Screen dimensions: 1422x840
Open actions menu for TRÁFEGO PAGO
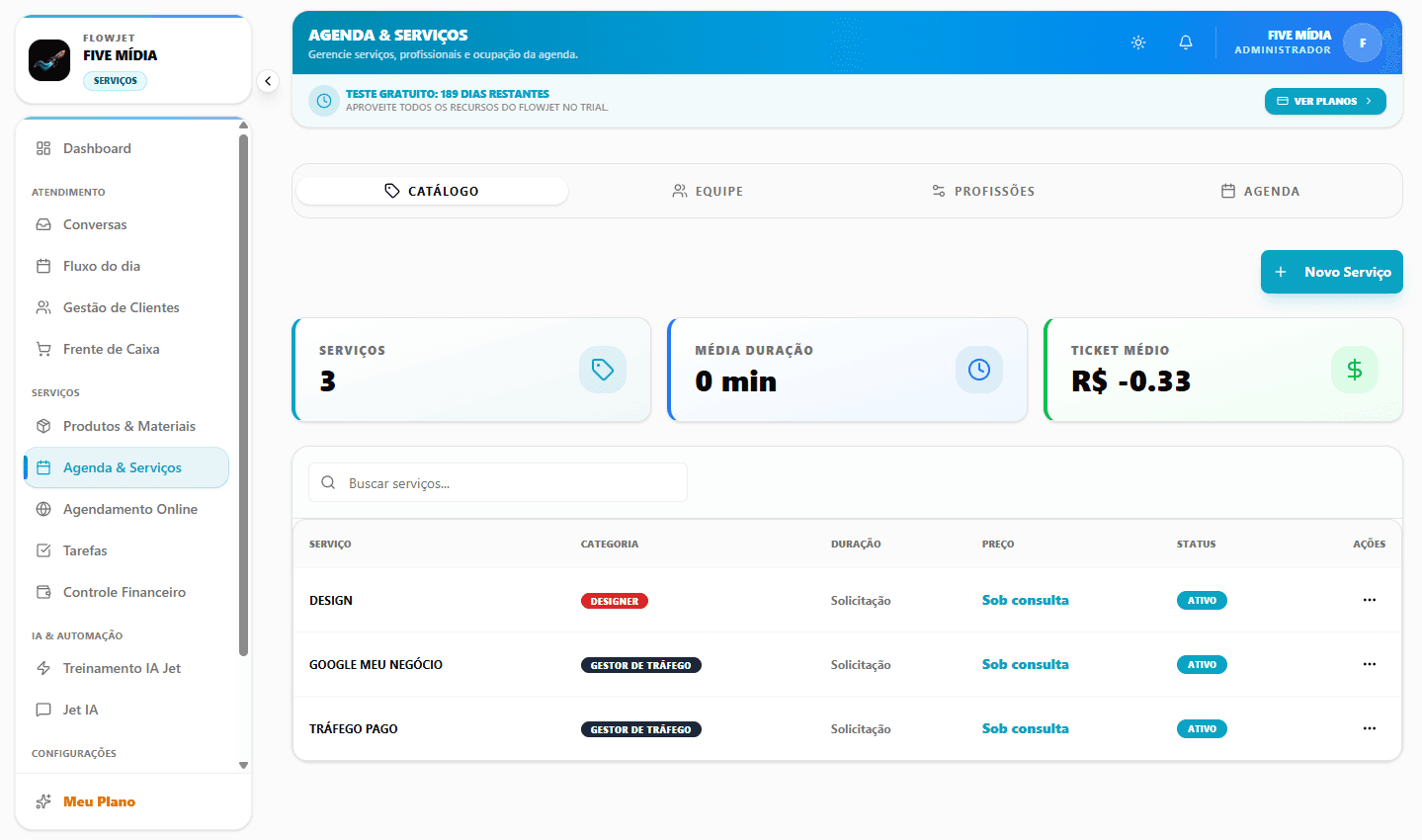coord(1370,728)
